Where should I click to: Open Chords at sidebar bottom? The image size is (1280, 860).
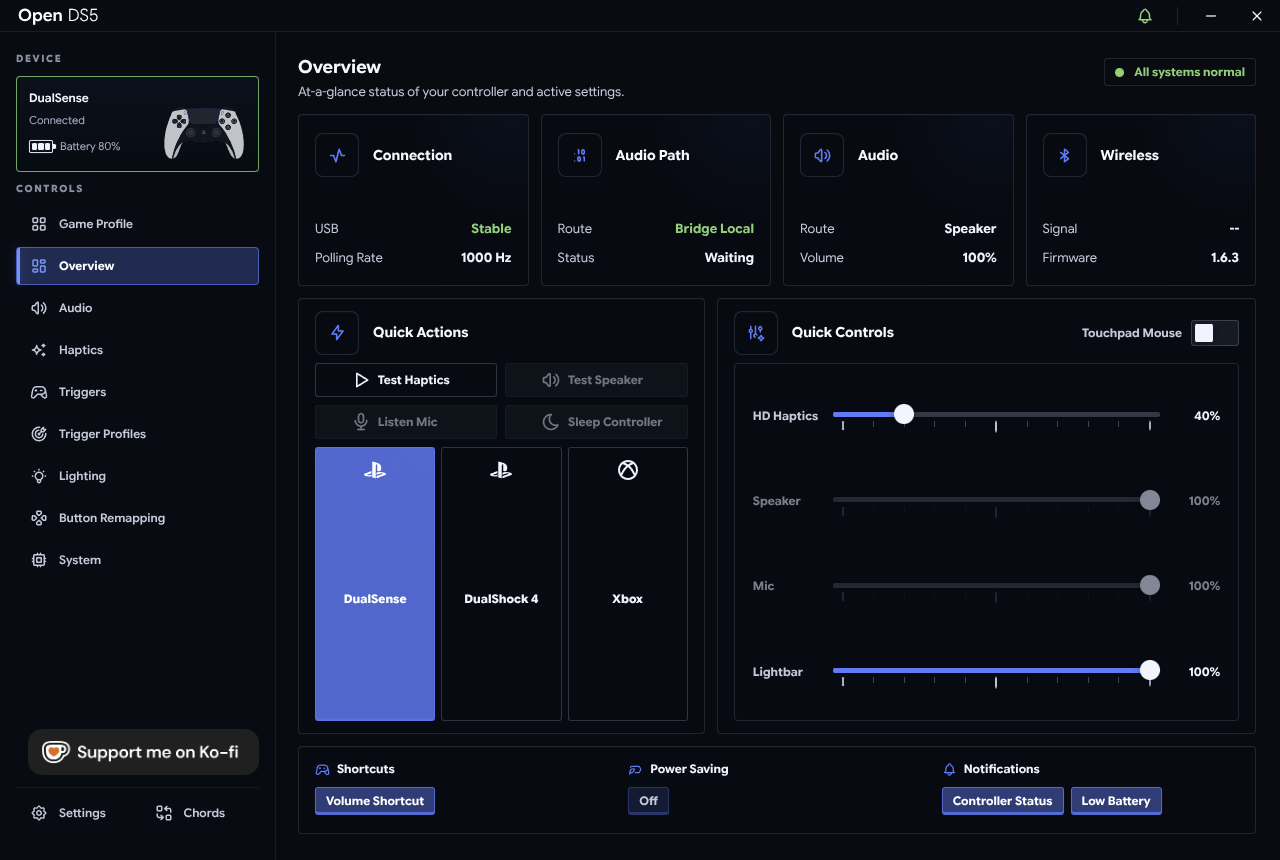coord(190,813)
